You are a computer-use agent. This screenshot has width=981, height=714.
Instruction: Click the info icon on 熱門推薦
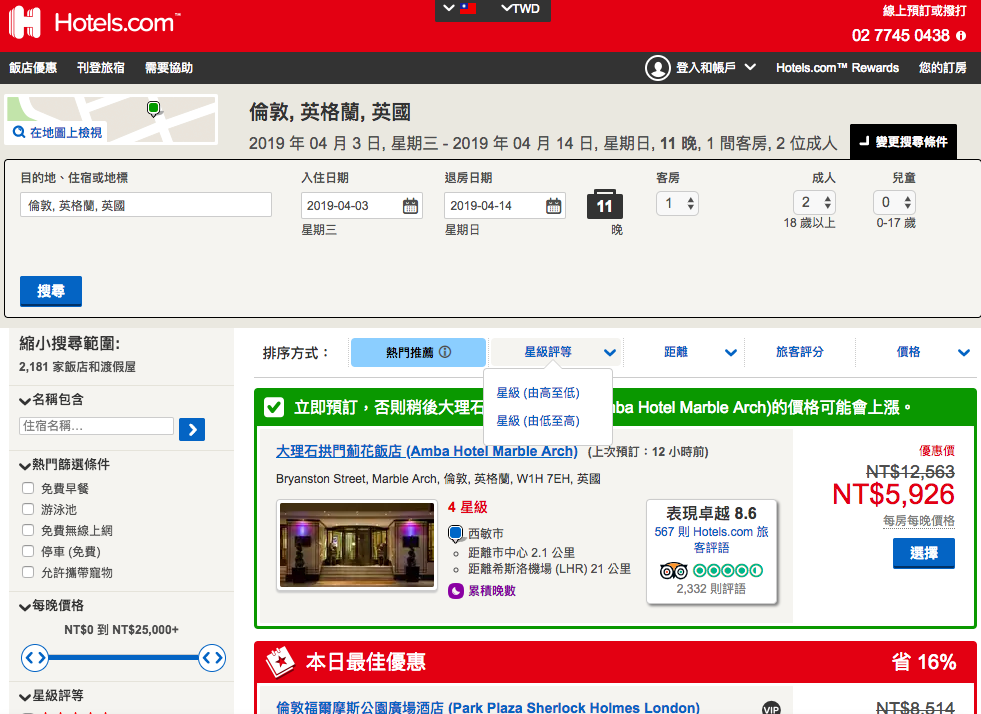click(445, 352)
